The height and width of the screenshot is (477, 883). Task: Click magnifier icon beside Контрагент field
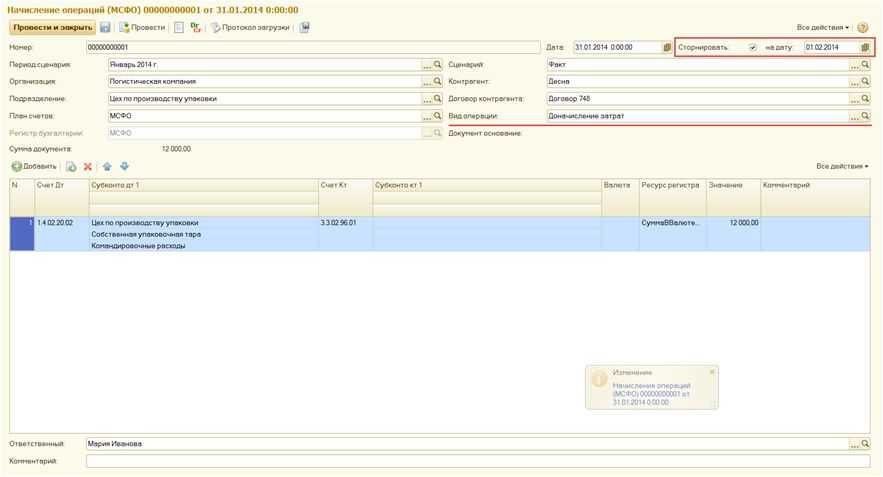tap(865, 82)
